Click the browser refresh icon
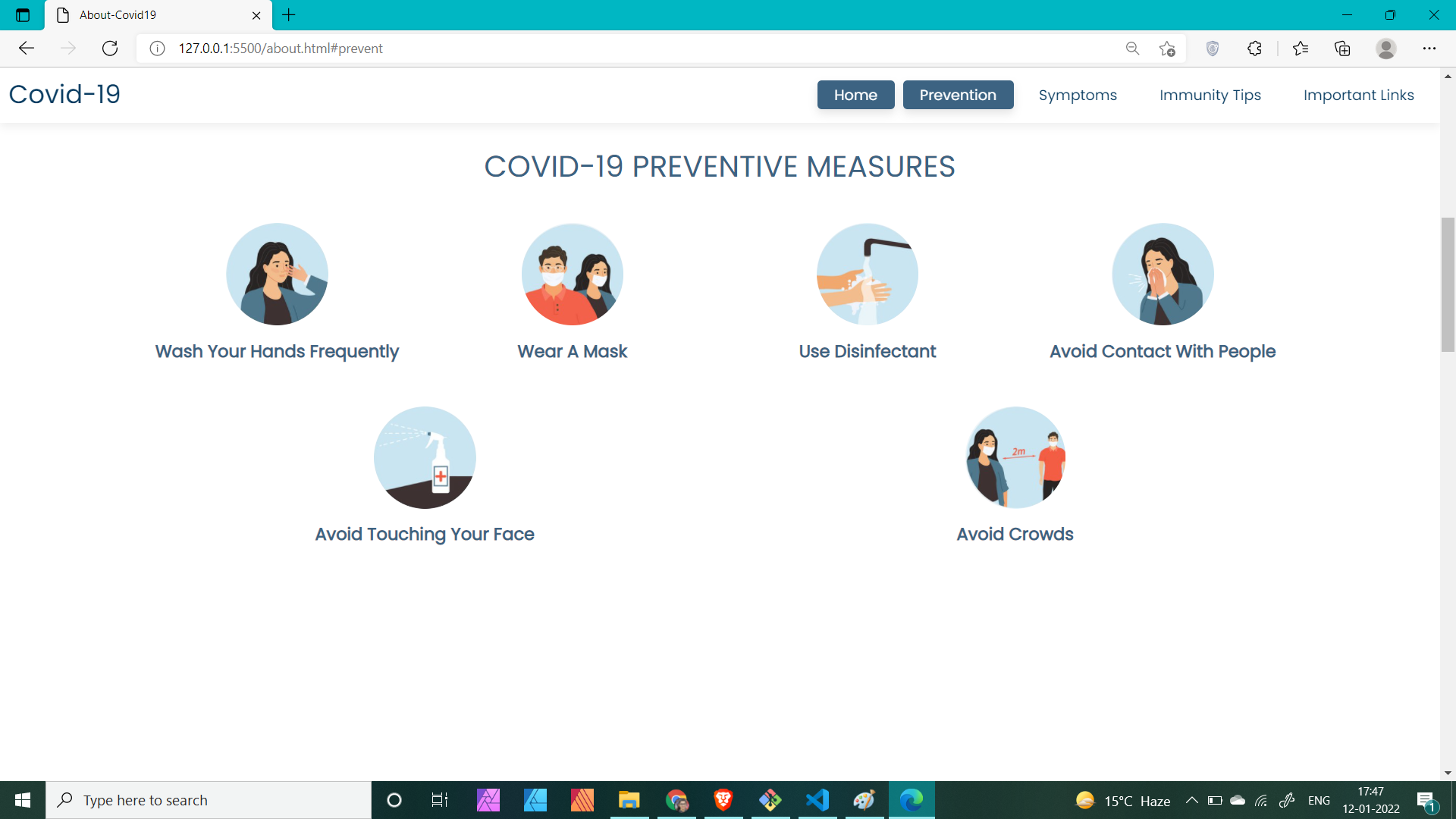Image resolution: width=1456 pixels, height=819 pixels. [x=110, y=49]
